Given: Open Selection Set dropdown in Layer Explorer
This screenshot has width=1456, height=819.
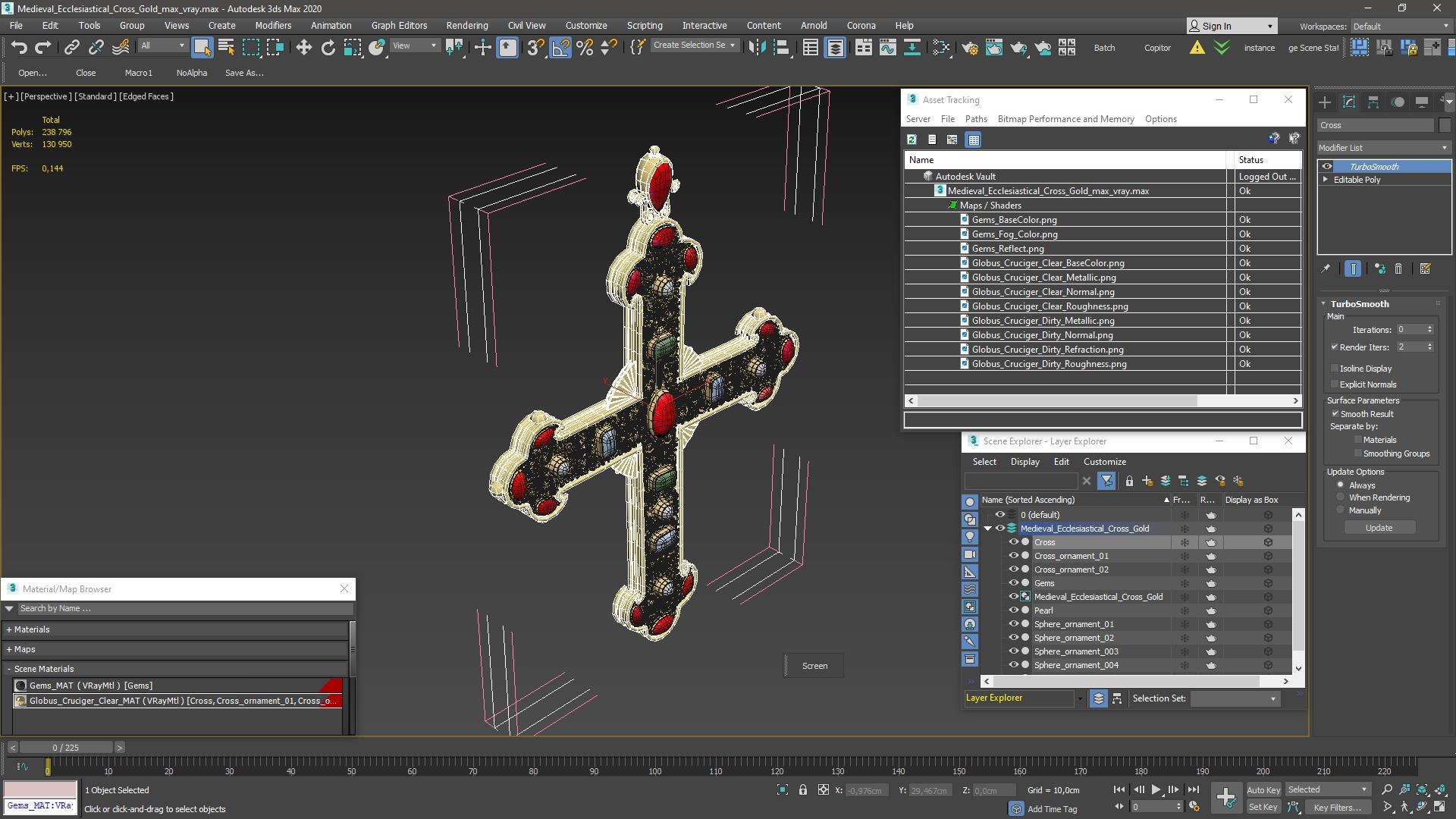Looking at the screenshot, I should click(1235, 698).
